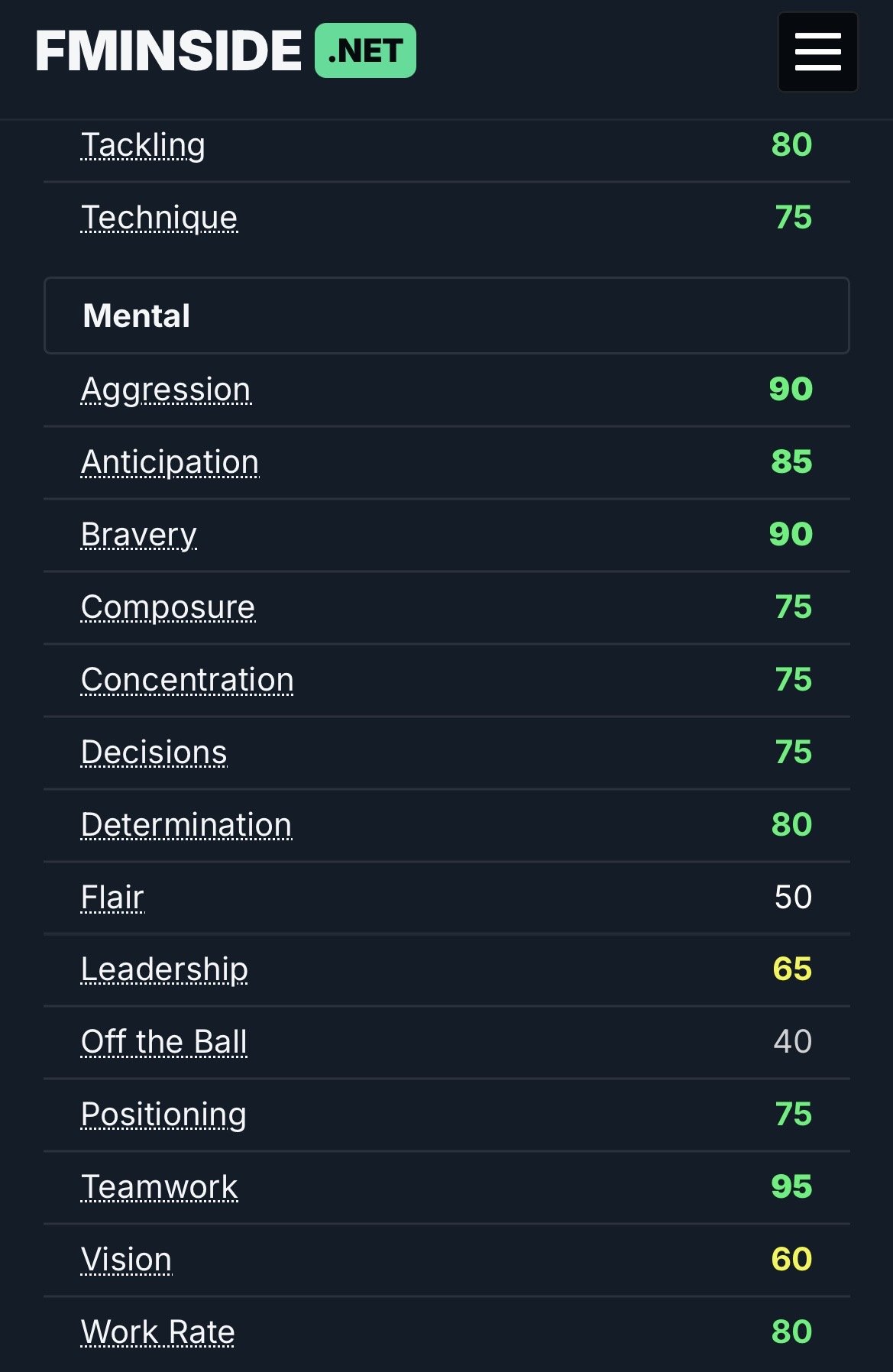Click the Positioning attribute link
This screenshot has width=893, height=1372.
(x=163, y=1115)
